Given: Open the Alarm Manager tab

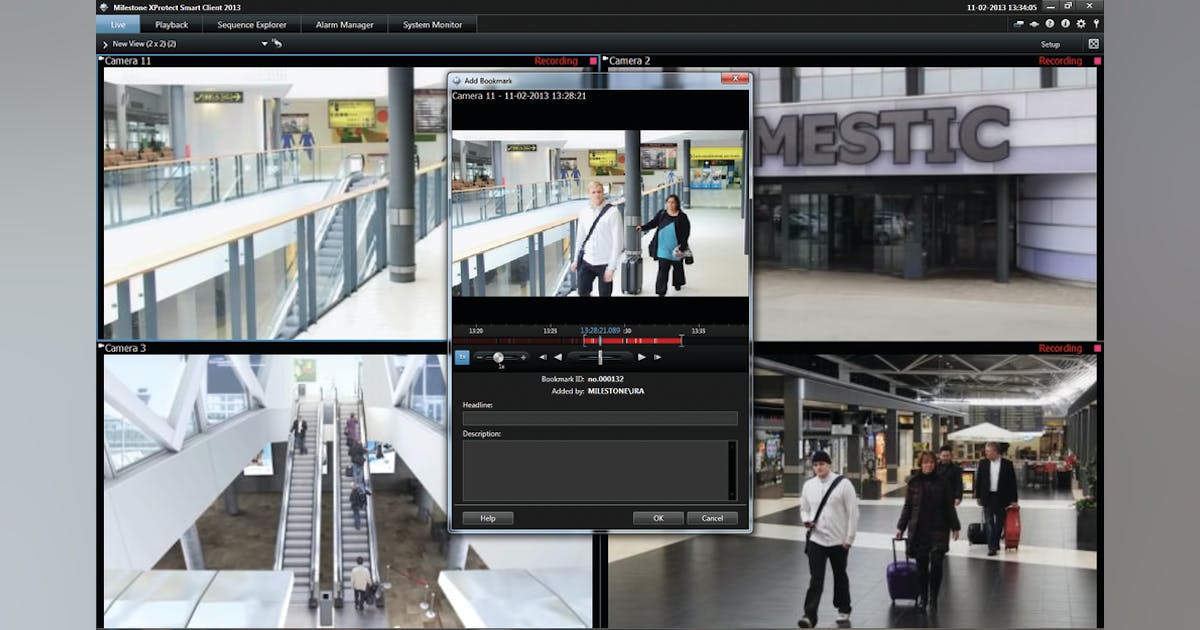Looking at the screenshot, I should tap(344, 24).
